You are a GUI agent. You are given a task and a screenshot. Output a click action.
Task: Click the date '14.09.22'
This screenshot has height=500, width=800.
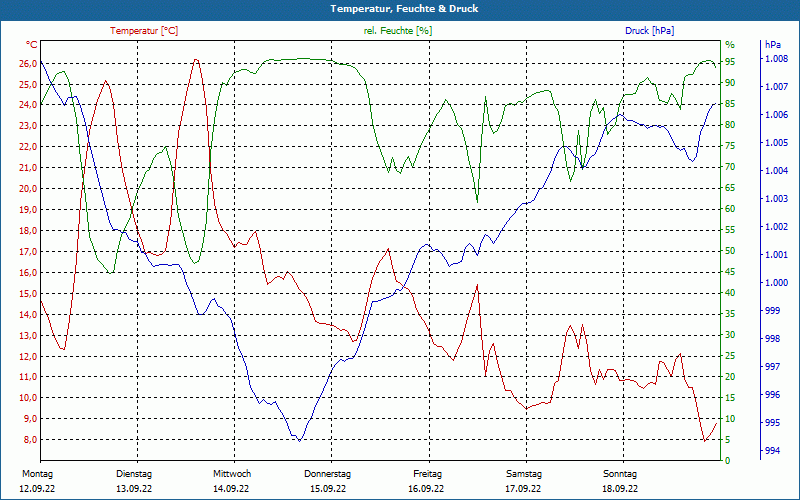pos(231,489)
